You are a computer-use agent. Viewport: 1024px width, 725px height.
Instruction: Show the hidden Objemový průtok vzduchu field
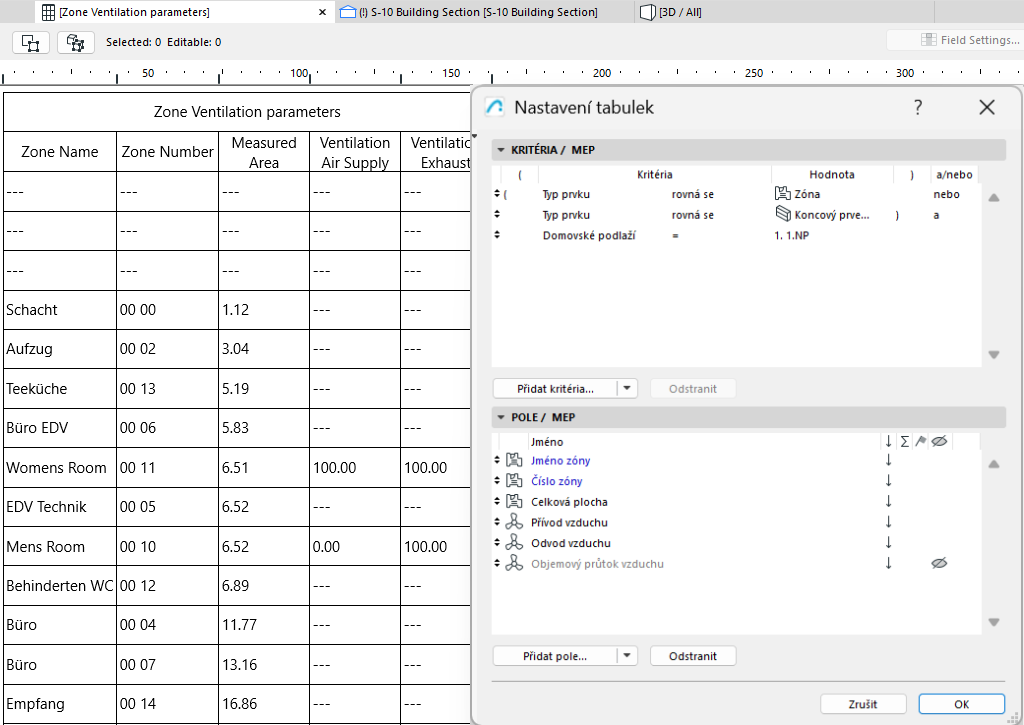[939, 564]
